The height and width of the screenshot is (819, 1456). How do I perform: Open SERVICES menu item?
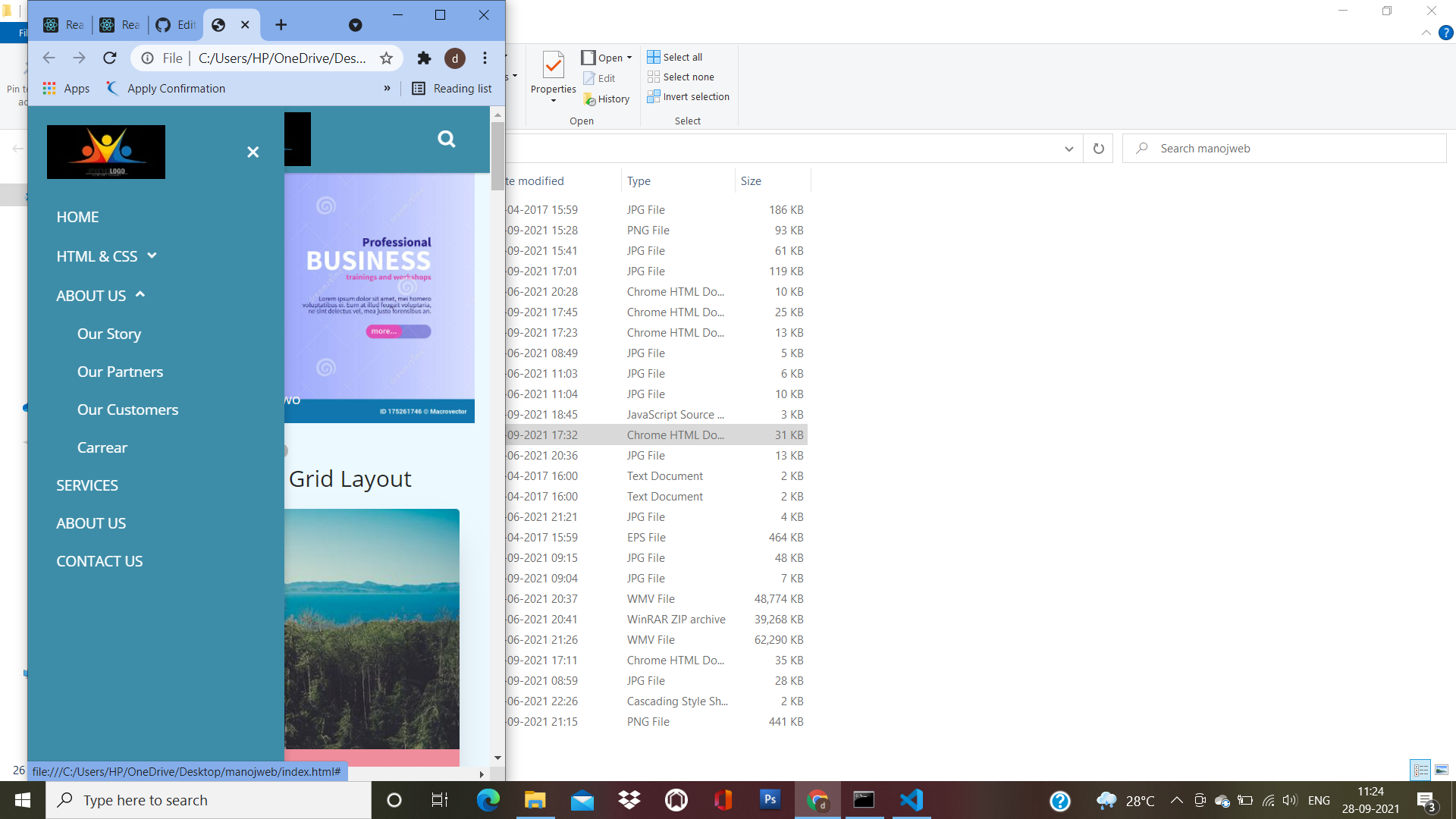87,485
